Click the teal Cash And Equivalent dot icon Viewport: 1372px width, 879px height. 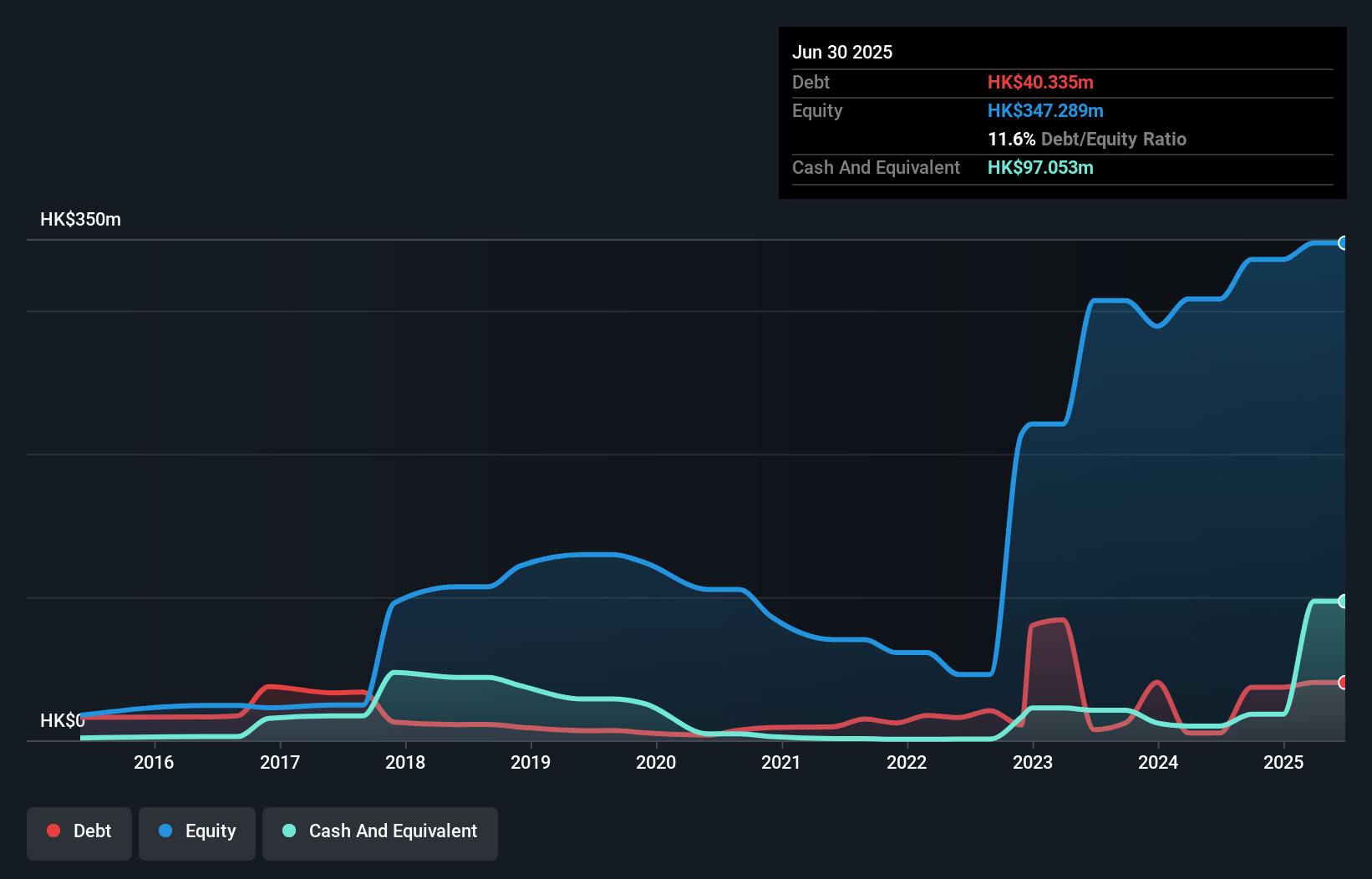(288, 831)
